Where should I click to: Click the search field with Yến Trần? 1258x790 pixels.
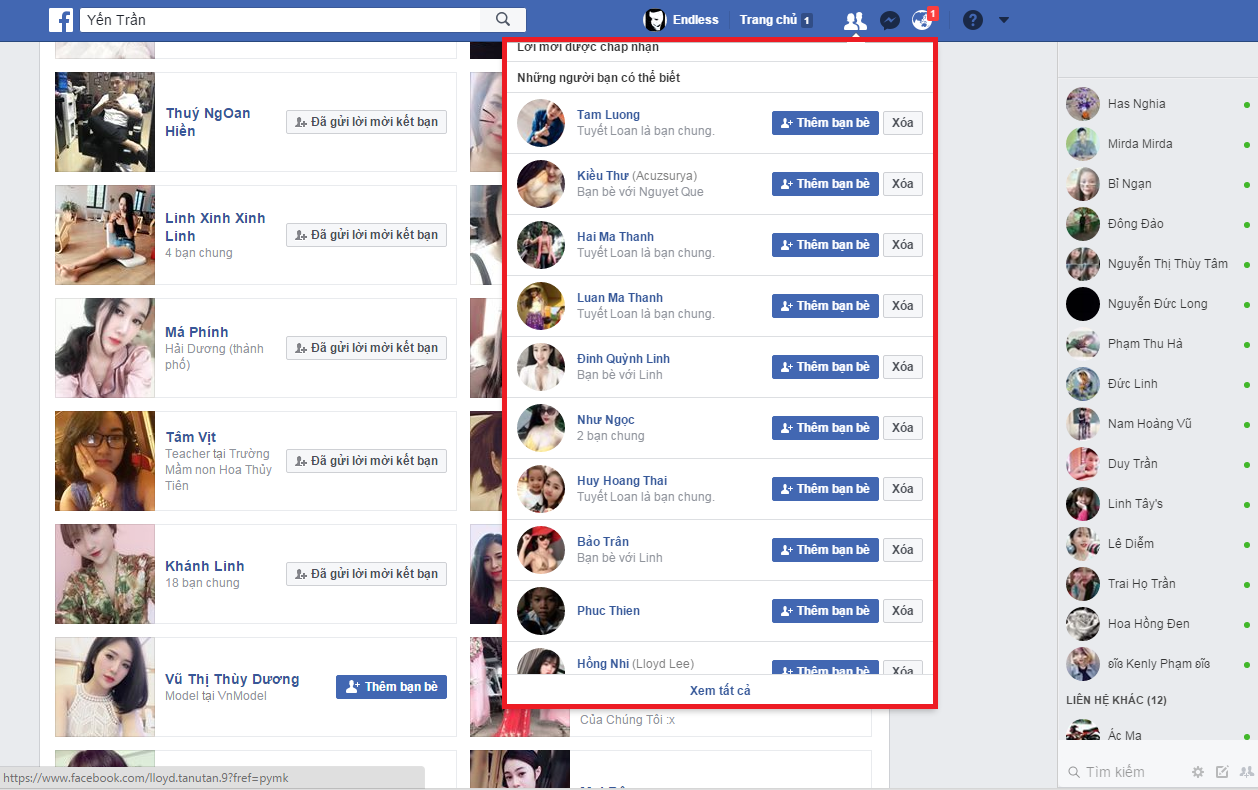pyautogui.click(x=280, y=19)
